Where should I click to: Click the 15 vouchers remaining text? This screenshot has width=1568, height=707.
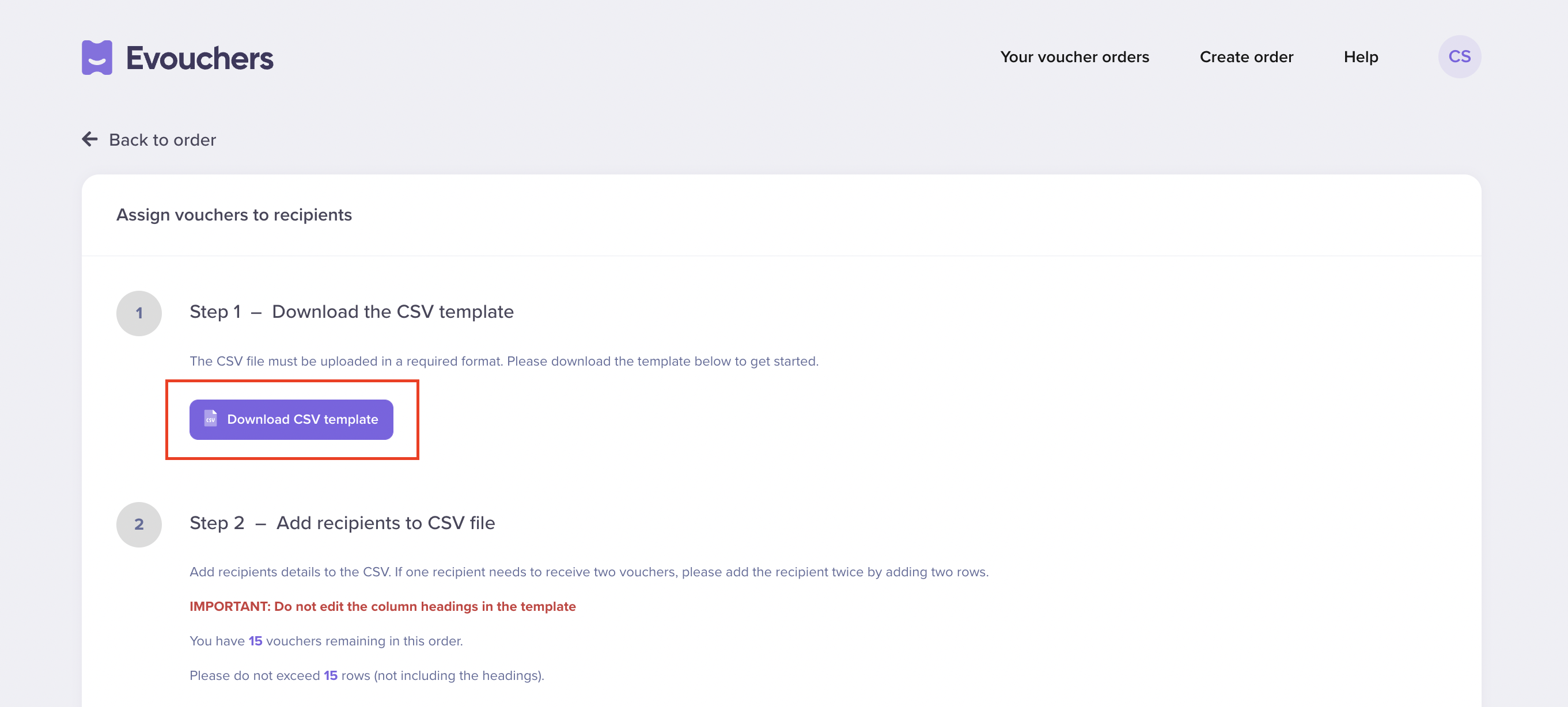(326, 641)
